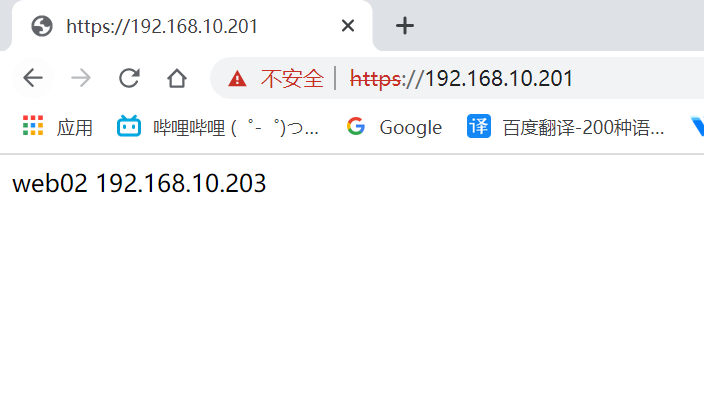Screen dimensions: 704x419
Task: Click the browser back arrow
Action: [x=33, y=78]
